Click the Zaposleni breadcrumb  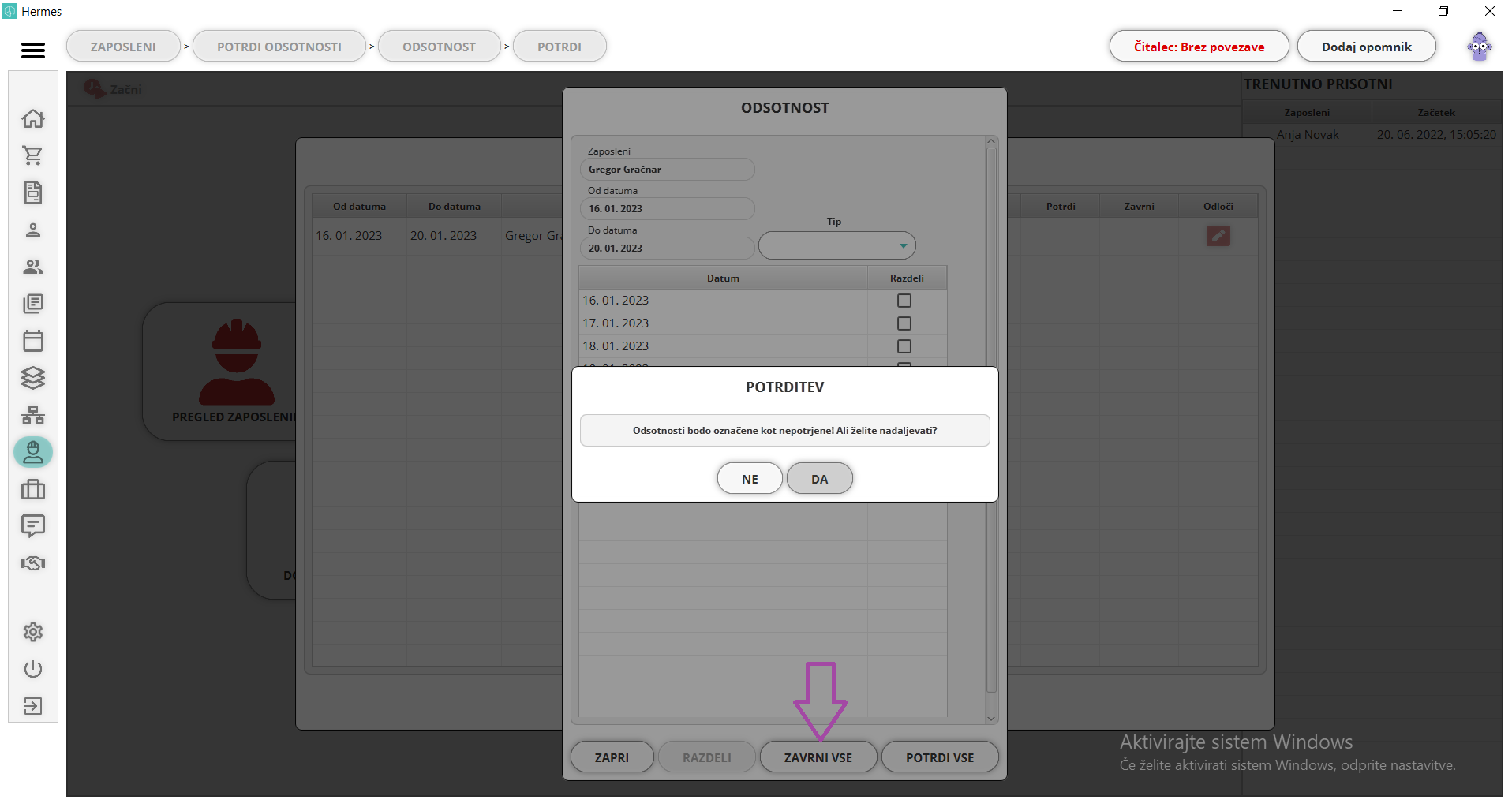[x=123, y=47]
